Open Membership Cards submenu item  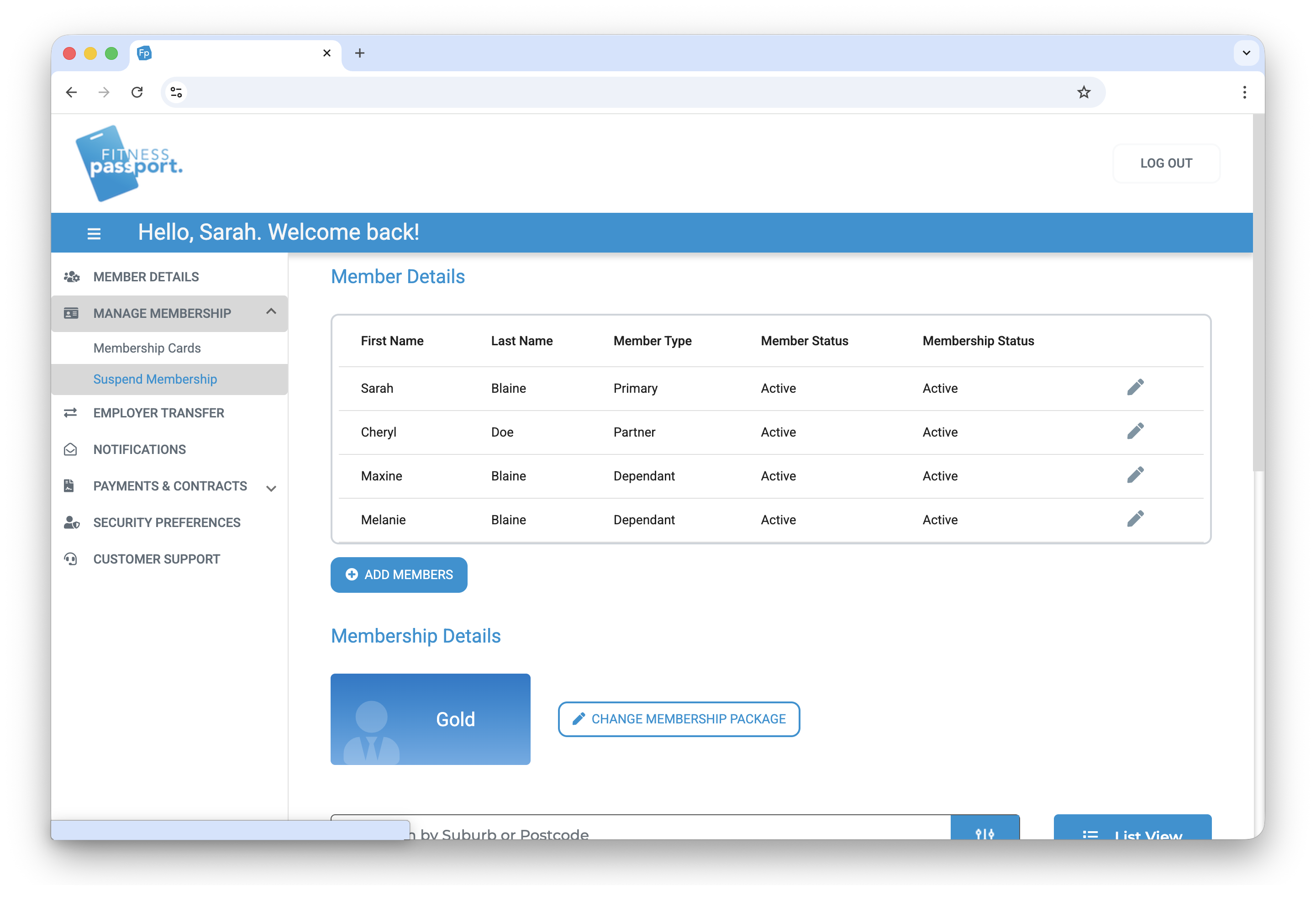coord(147,348)
